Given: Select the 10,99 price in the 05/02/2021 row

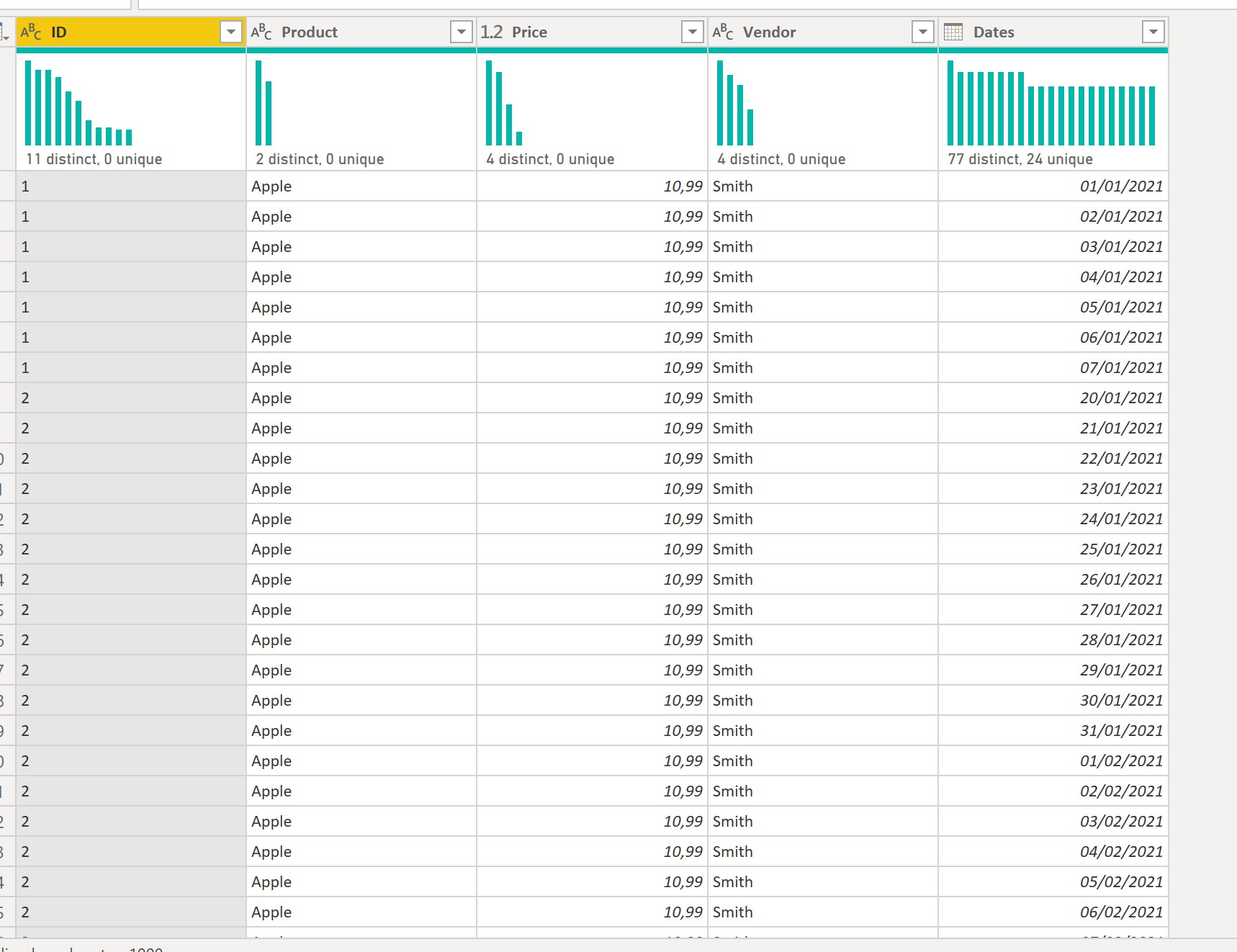Looking at the screenshot, I should [592, 882].
